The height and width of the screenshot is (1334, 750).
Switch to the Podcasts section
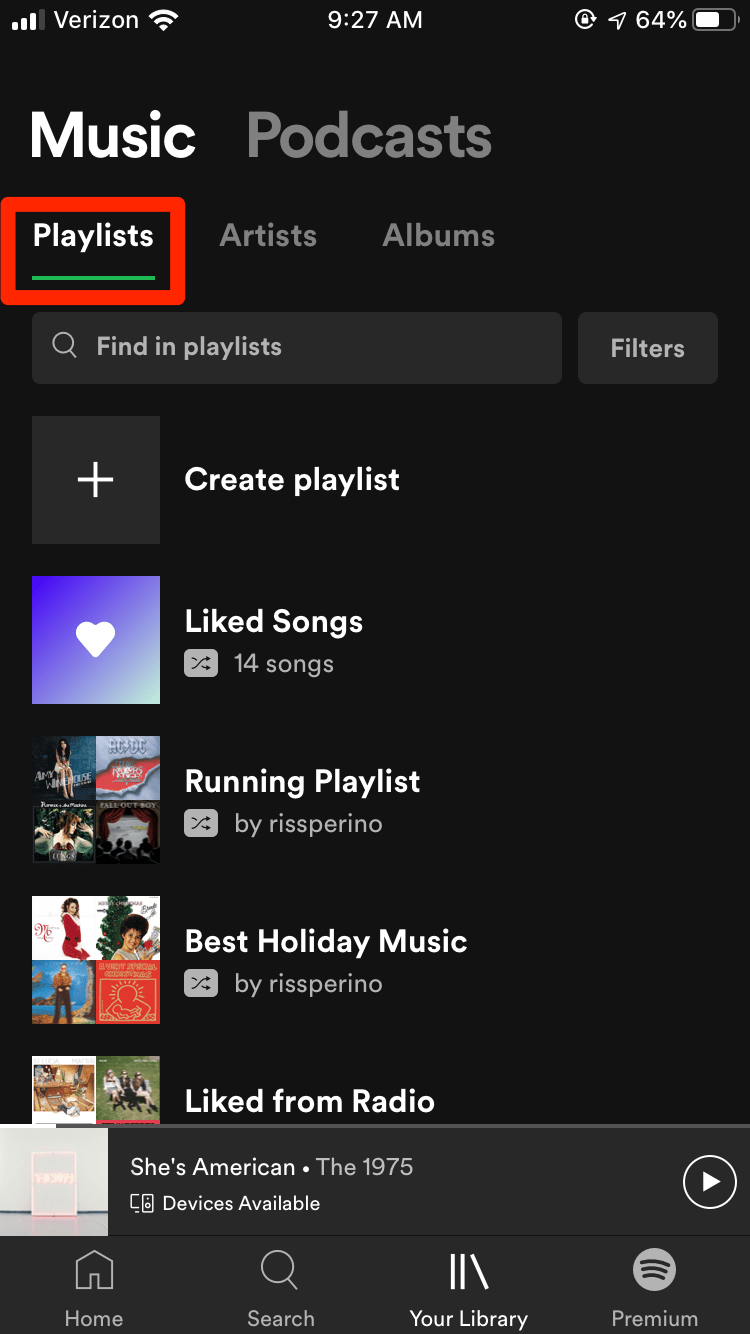point(370,136)
